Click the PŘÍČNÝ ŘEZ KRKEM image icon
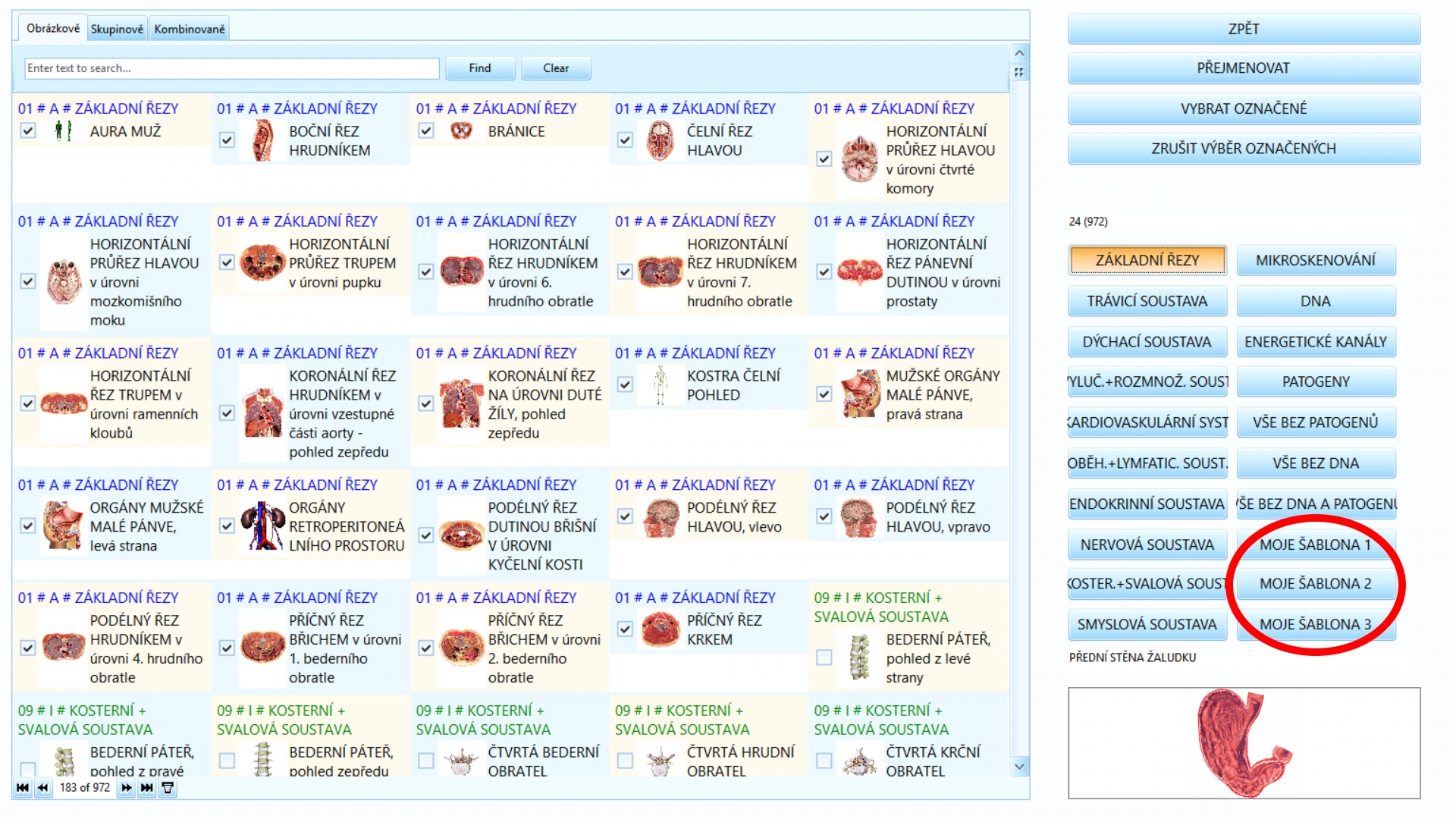The image size is (1456, 819). [661, 629]
